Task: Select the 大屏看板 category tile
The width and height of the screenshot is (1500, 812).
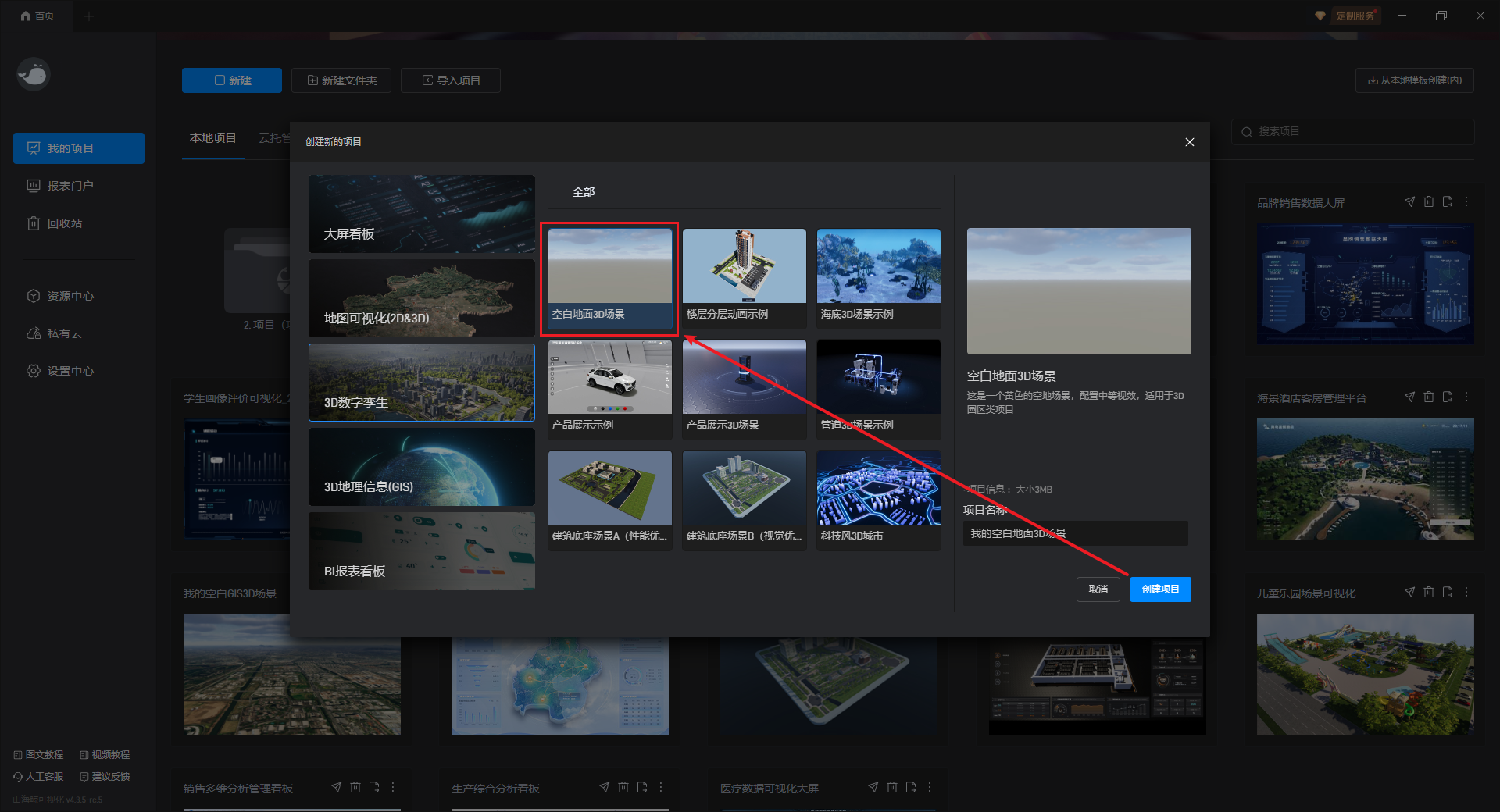Action: coord(422,214)
